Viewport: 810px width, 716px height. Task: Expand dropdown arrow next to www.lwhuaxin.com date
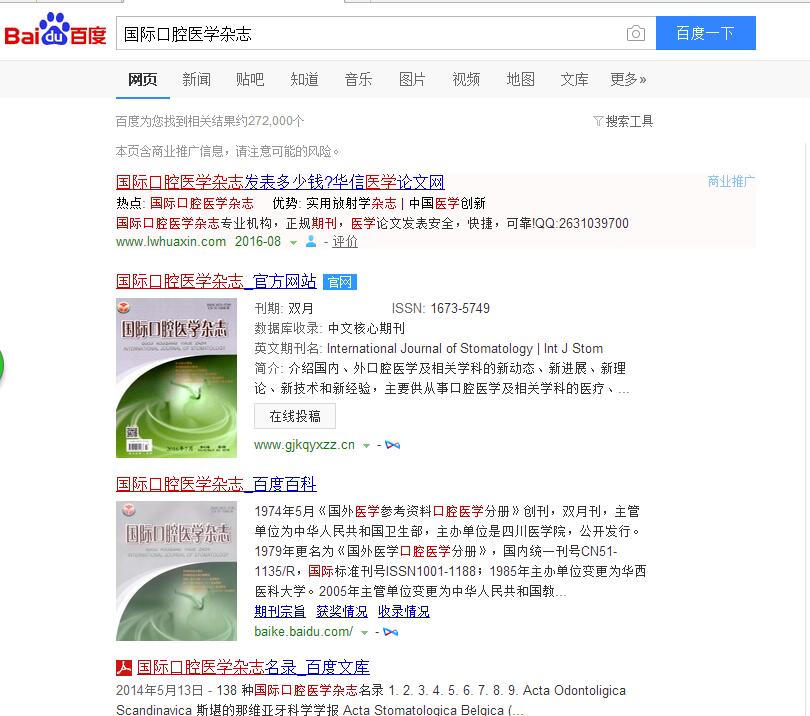click(x=293, y=242)
